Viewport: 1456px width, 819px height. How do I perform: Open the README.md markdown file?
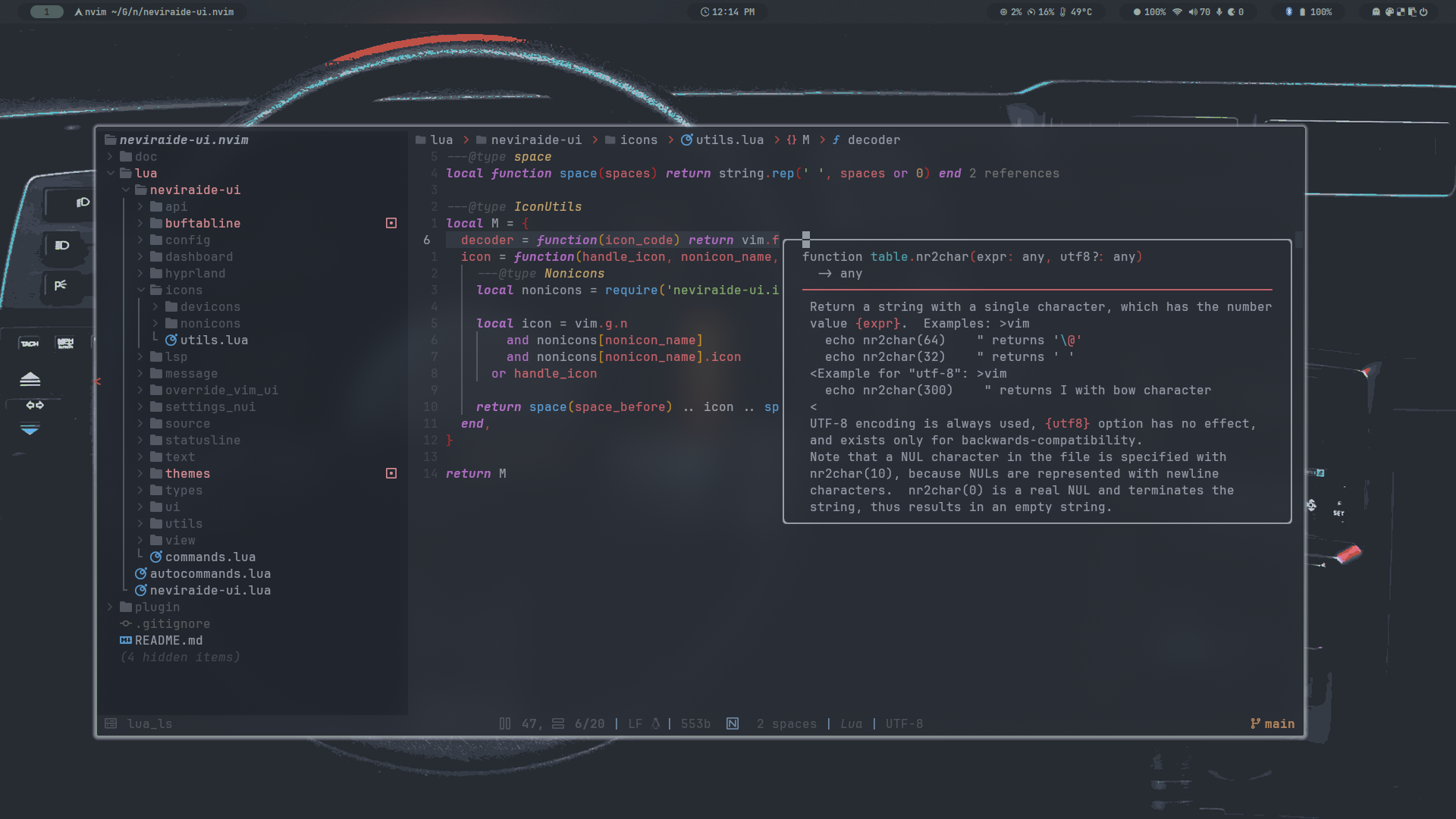pos(168,640)
